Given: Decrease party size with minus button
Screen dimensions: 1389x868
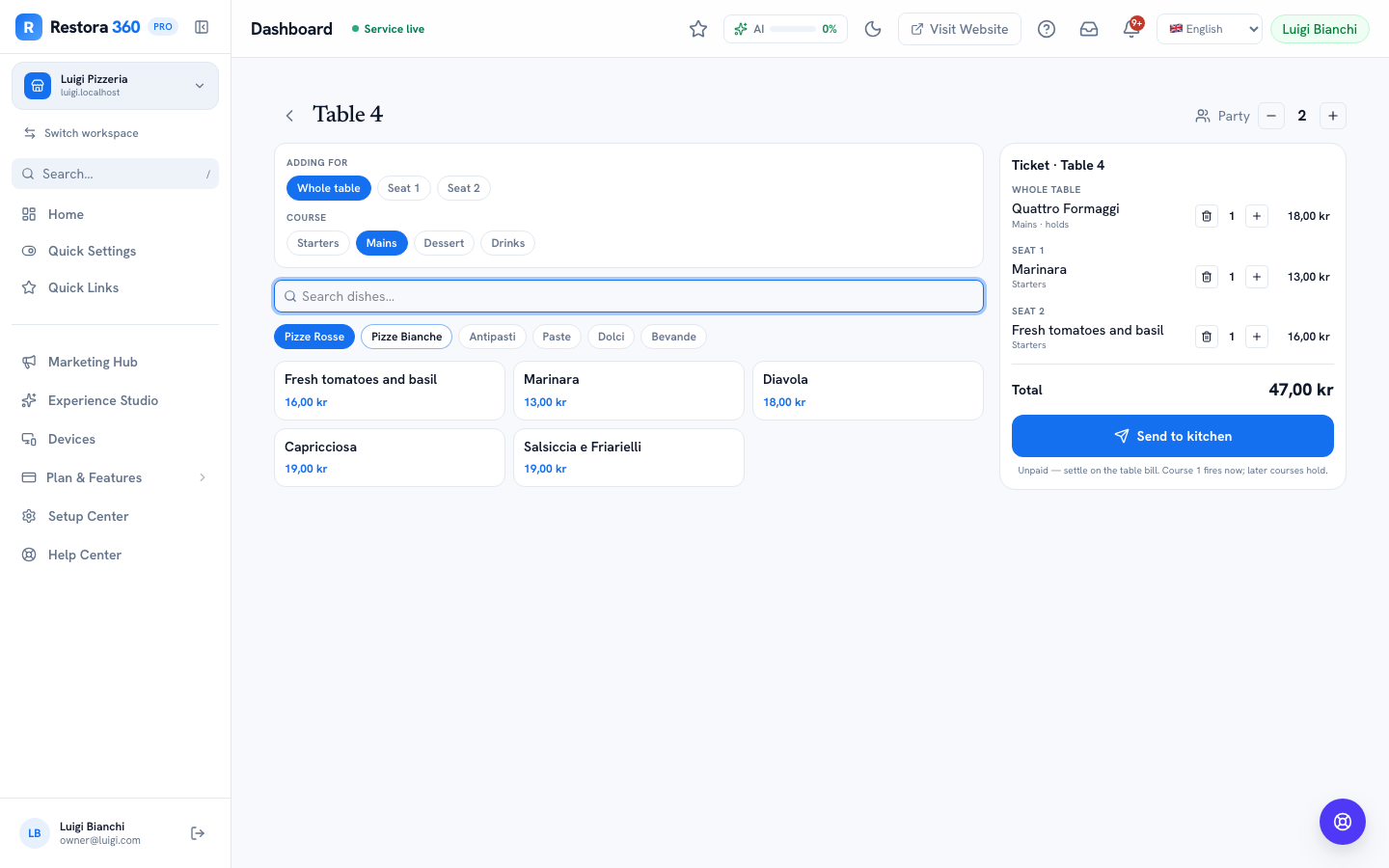Looking at the screenshot, I should coord(1271,116).
